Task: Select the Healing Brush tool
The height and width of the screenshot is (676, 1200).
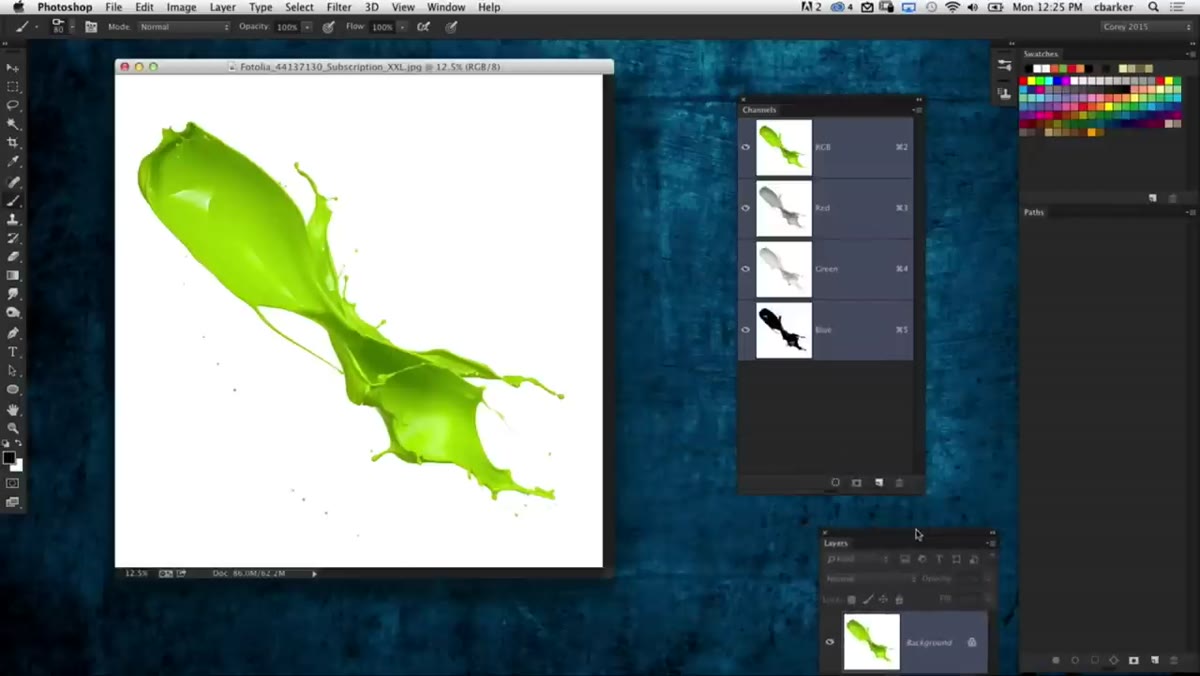Action: [x=13, y=182]
